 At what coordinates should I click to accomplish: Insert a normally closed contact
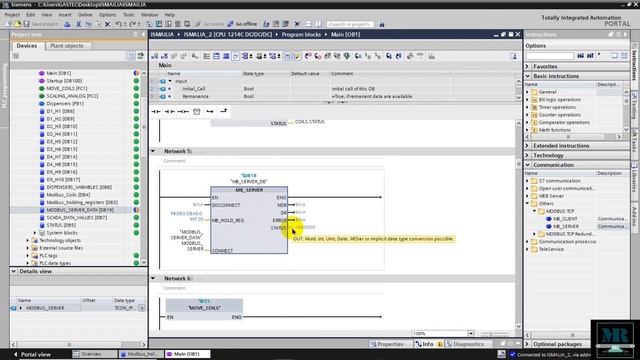(169, 111)
